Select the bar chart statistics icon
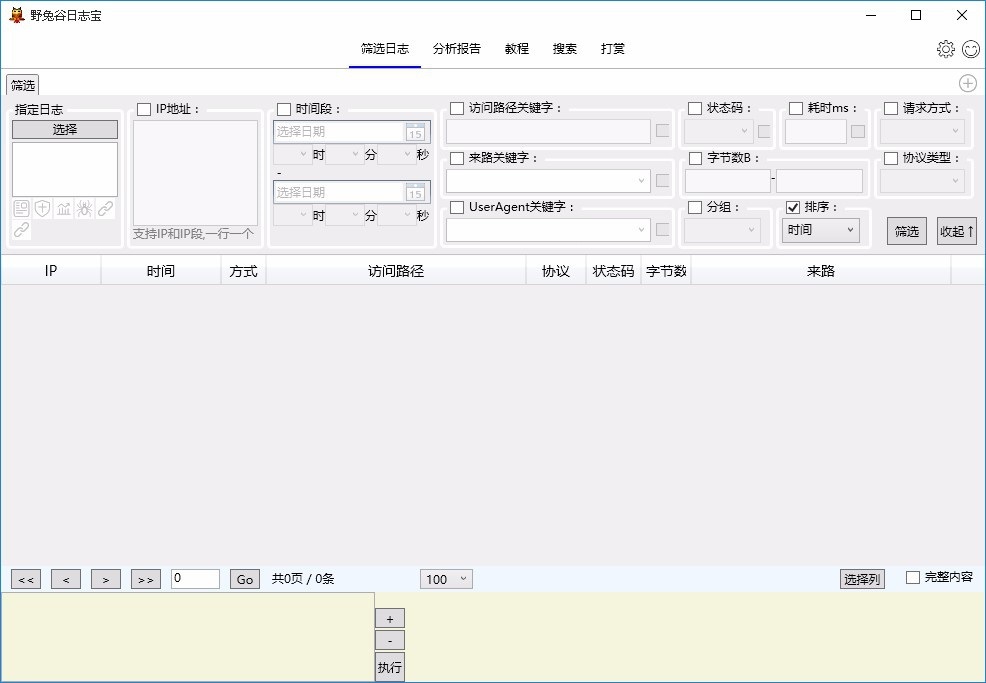This screenshot has width=986, height=683. click(x=64, y=209)
